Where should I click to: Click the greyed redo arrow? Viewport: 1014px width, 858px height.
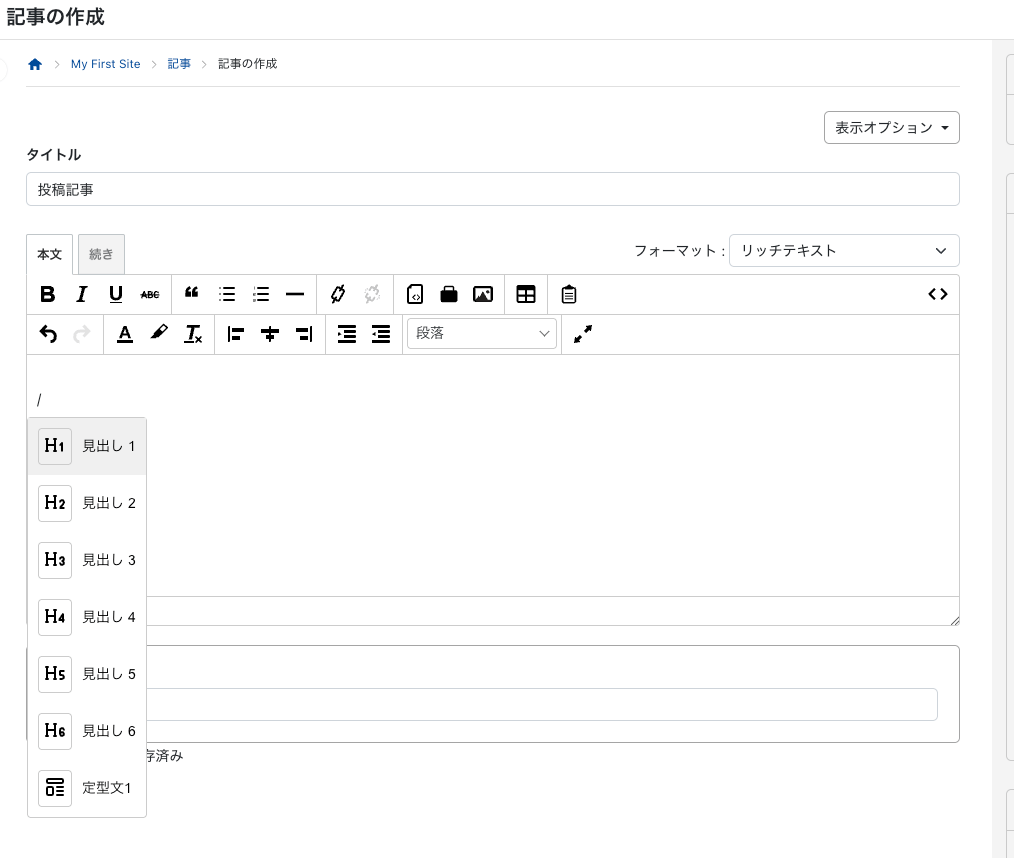[x=82, y=334]
